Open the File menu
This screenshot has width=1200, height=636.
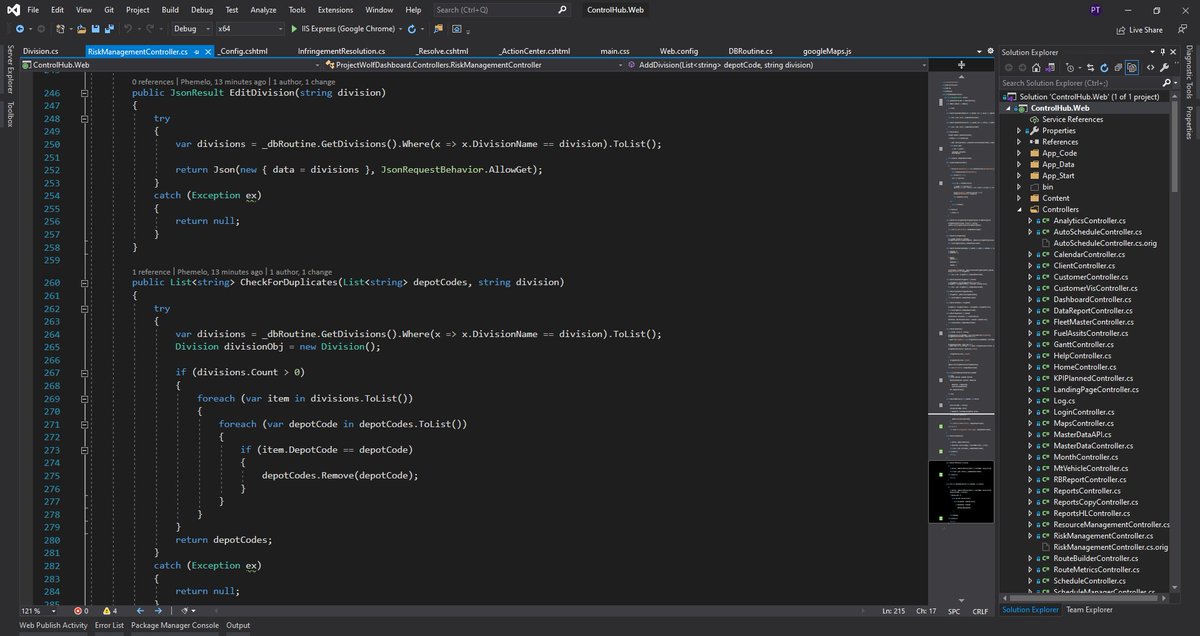click(x=33, y=9)
